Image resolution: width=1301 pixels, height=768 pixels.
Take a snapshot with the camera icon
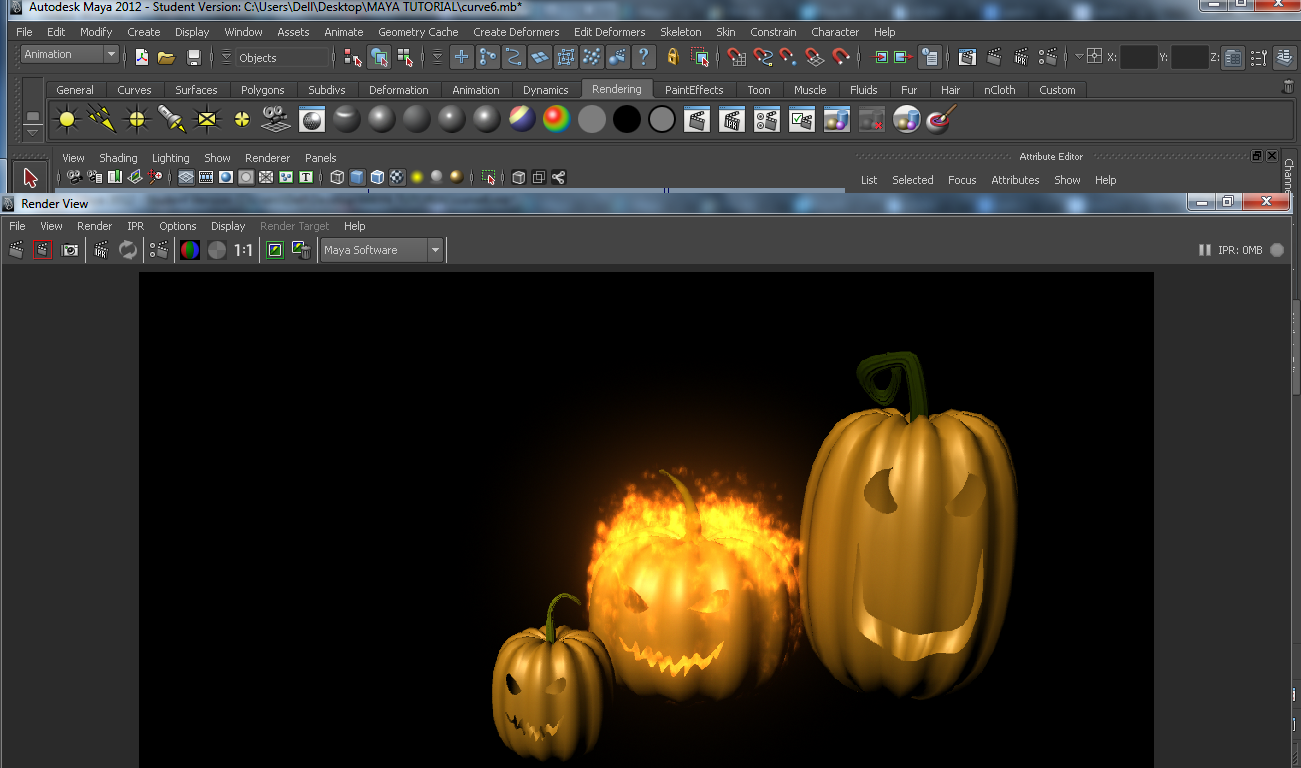[x=70, y=250]
